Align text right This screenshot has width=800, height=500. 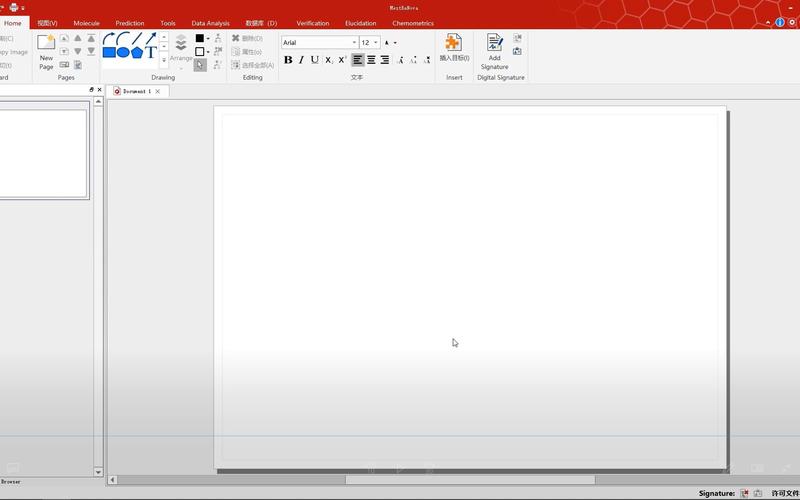click(385, 60)
